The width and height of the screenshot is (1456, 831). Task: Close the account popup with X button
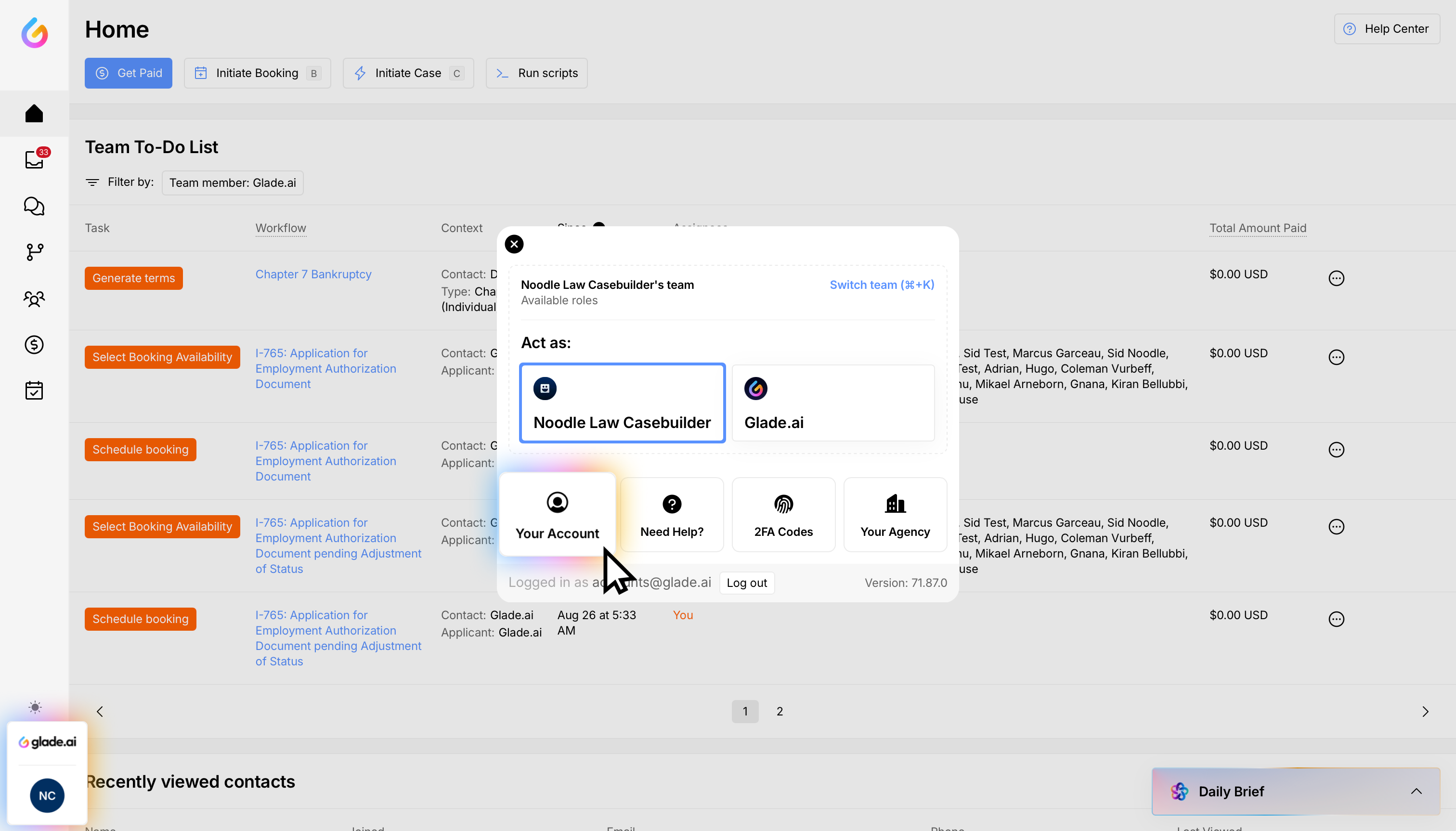tap(514, 244)
